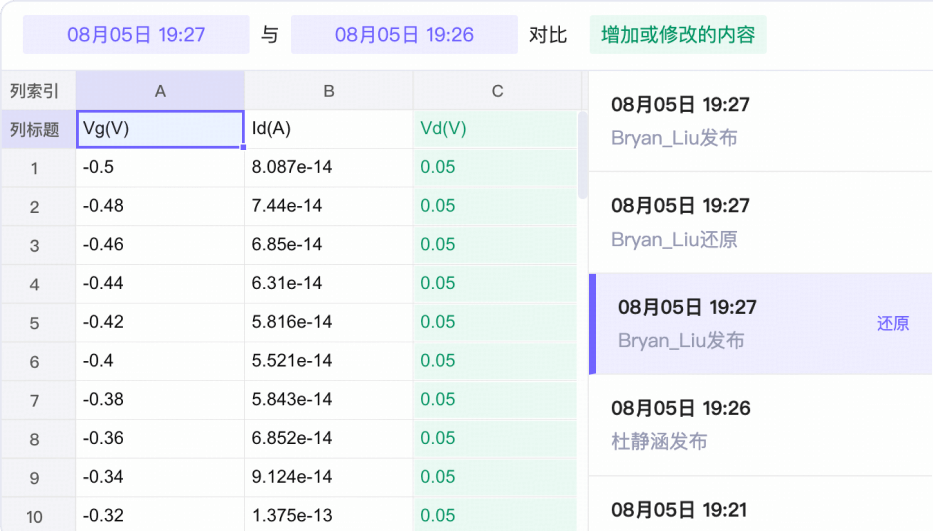Click the 列标题 row label
The image size is (933, 531).
pos(38,129)
